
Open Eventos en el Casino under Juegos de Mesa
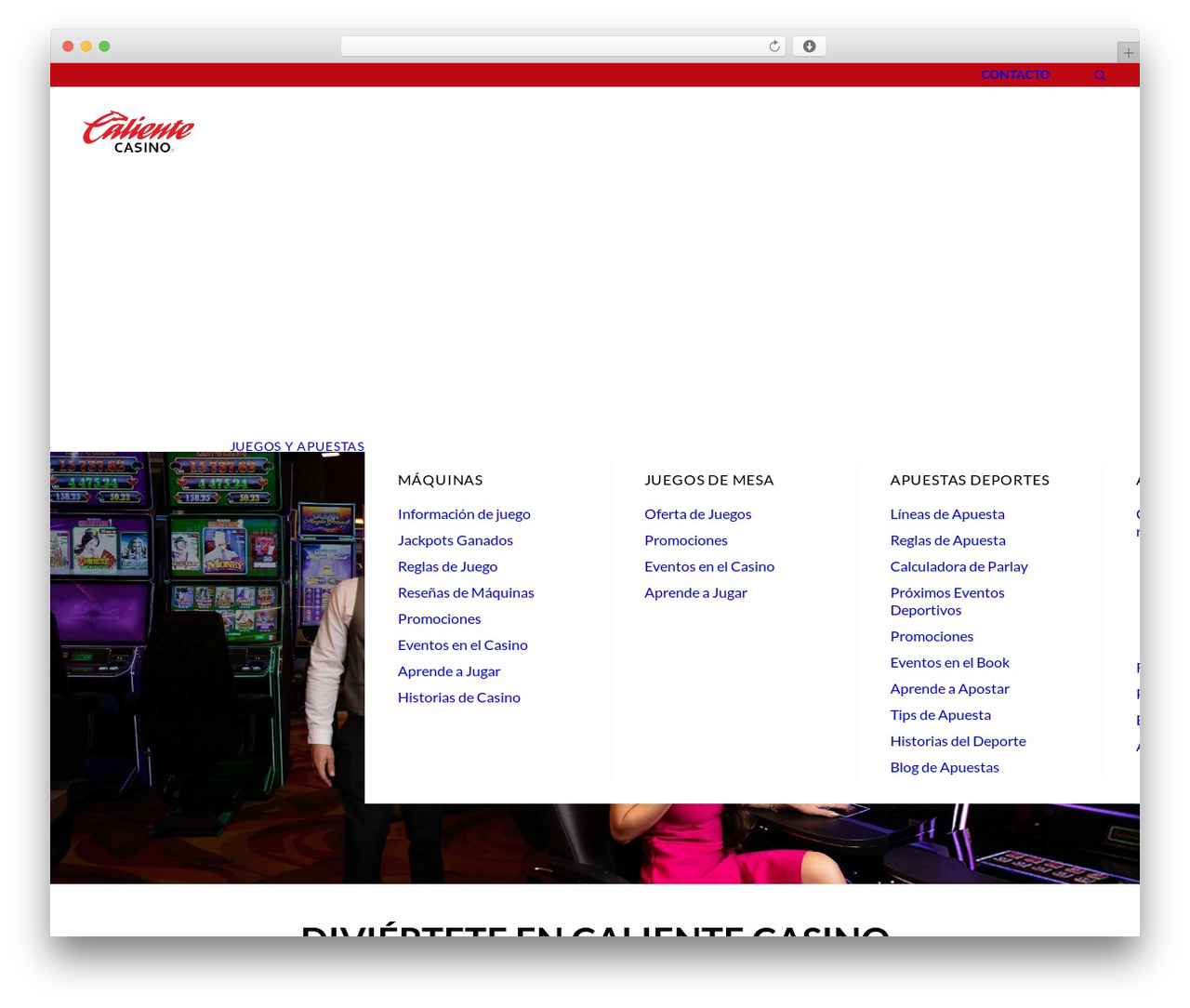pyautogui.click(x=709, y=566)
